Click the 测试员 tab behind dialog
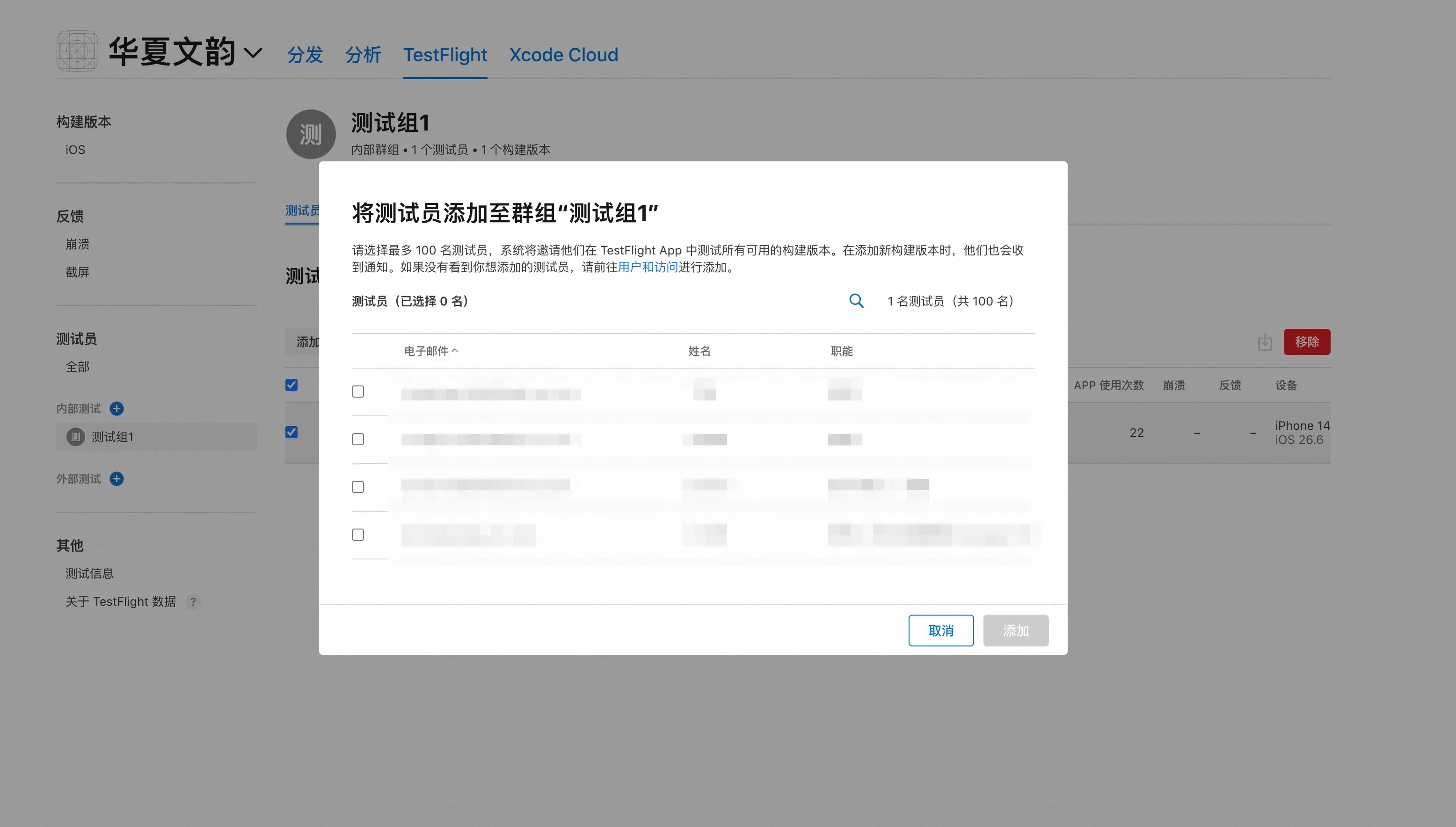This screenshot has width=1456, height=827. point(302,210)
